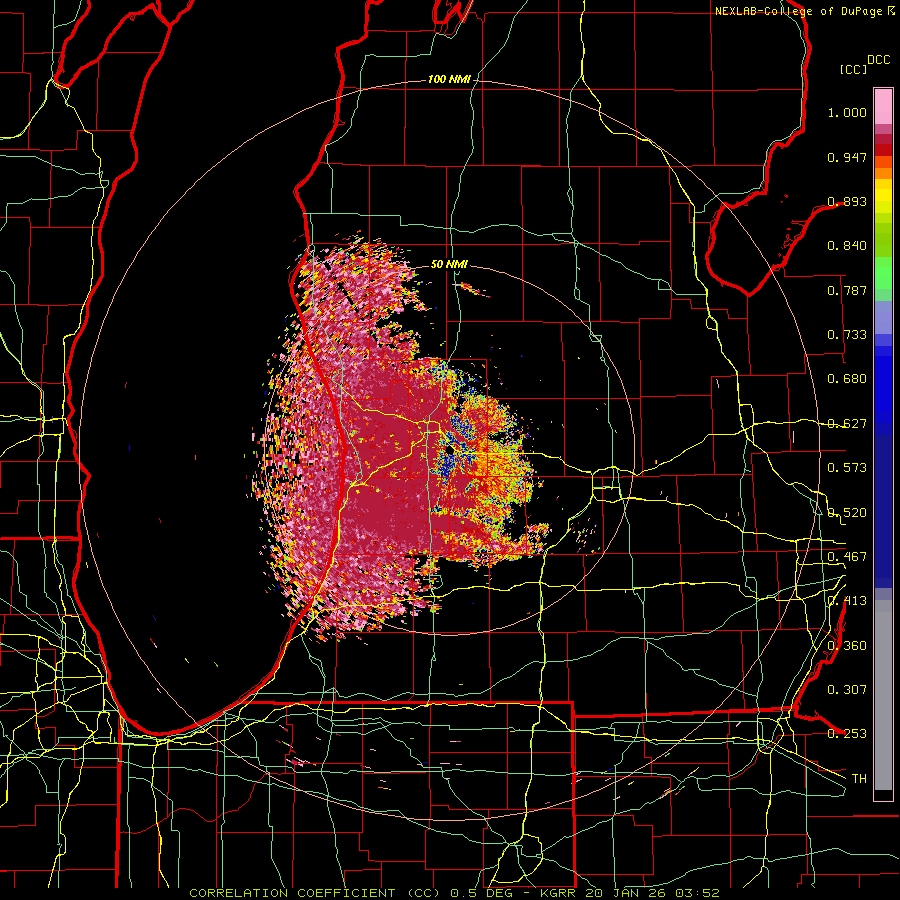Select the 0.360 scale value
The image size is (900, 900).
point(847,646)
